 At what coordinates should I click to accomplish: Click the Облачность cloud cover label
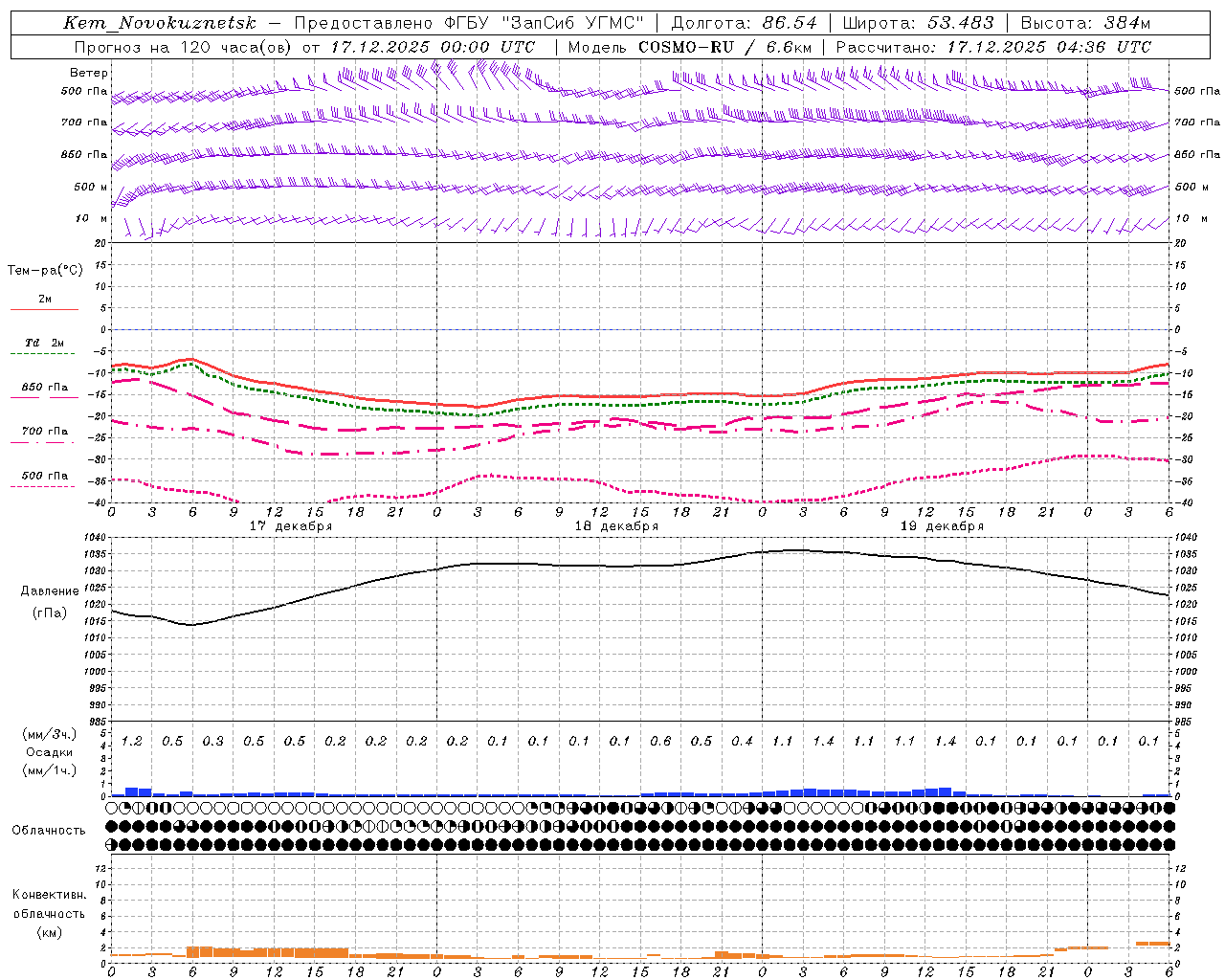(49, 831)
